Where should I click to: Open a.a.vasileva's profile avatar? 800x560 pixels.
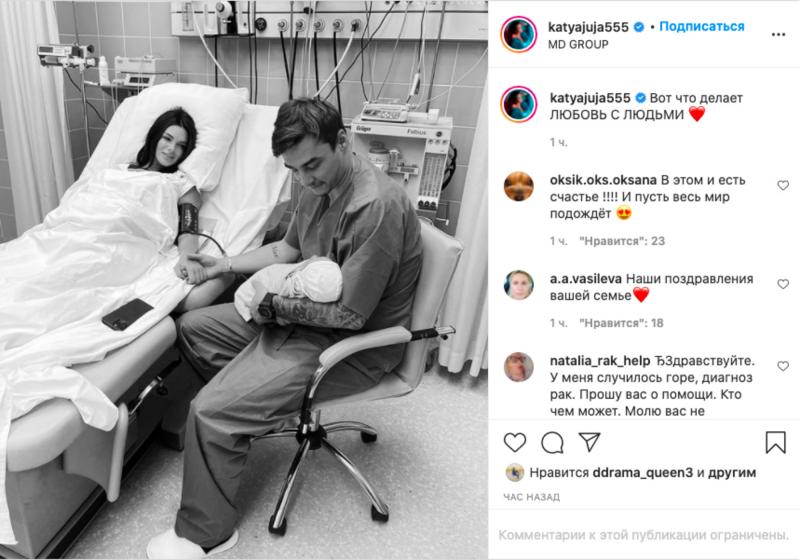point(519,285)
